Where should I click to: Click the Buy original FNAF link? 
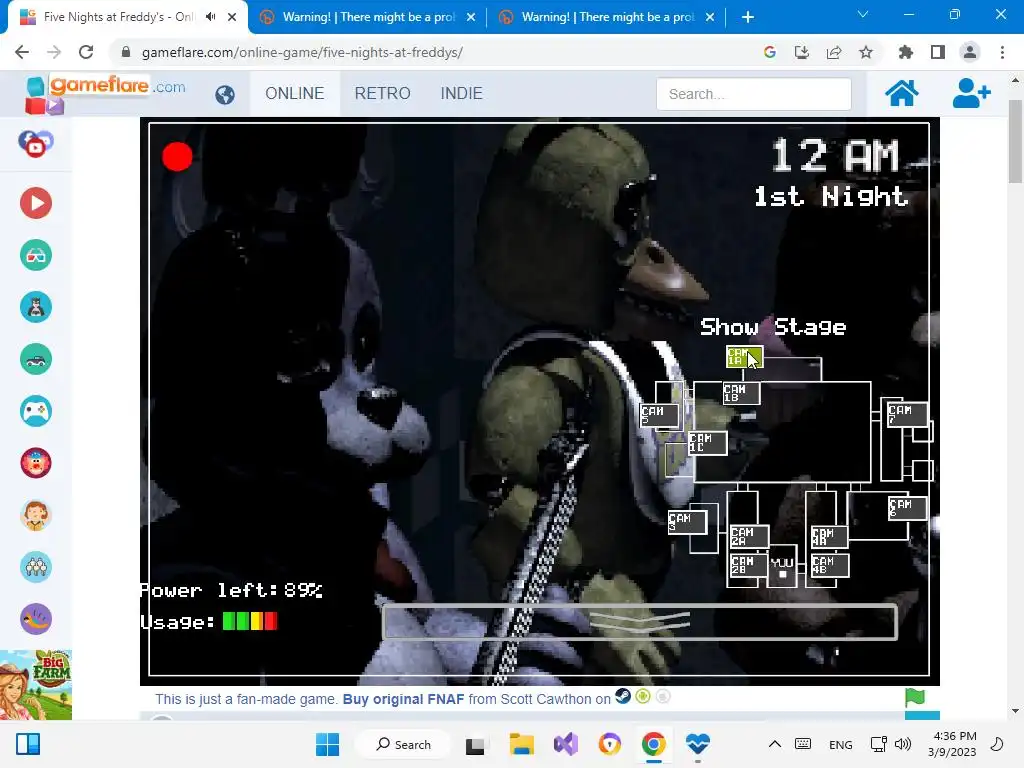404,699
